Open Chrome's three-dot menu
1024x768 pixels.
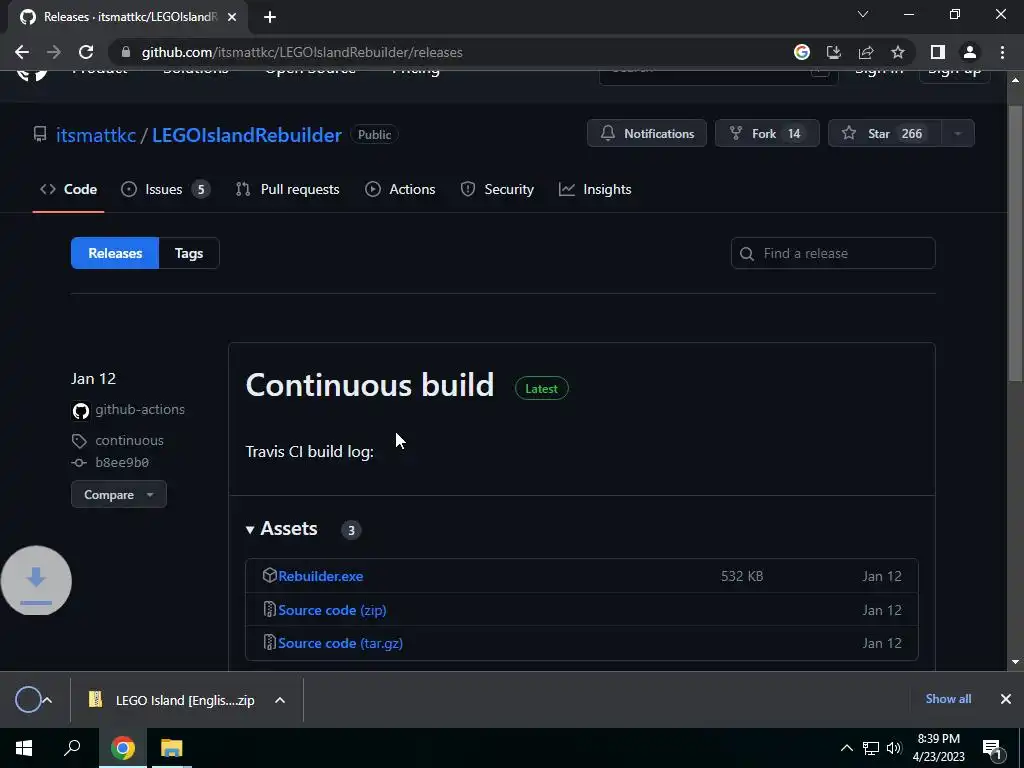(1002, 52)
